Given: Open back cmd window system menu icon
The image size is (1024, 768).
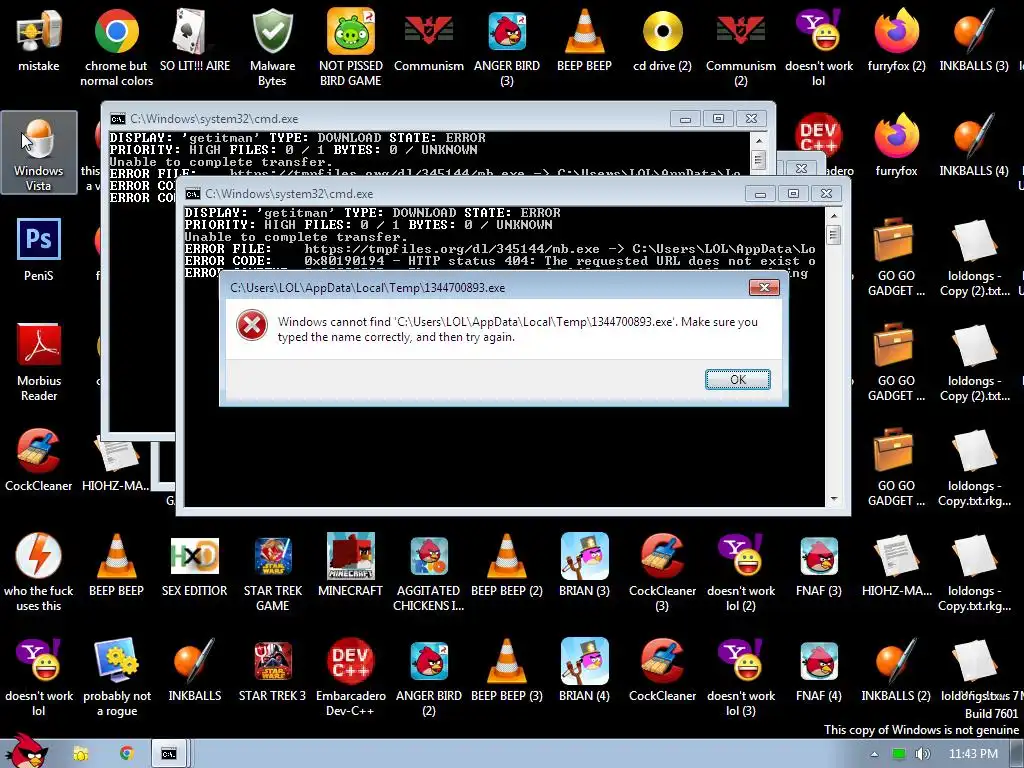Looking at the screenshot, I should [x=118, y=119].
